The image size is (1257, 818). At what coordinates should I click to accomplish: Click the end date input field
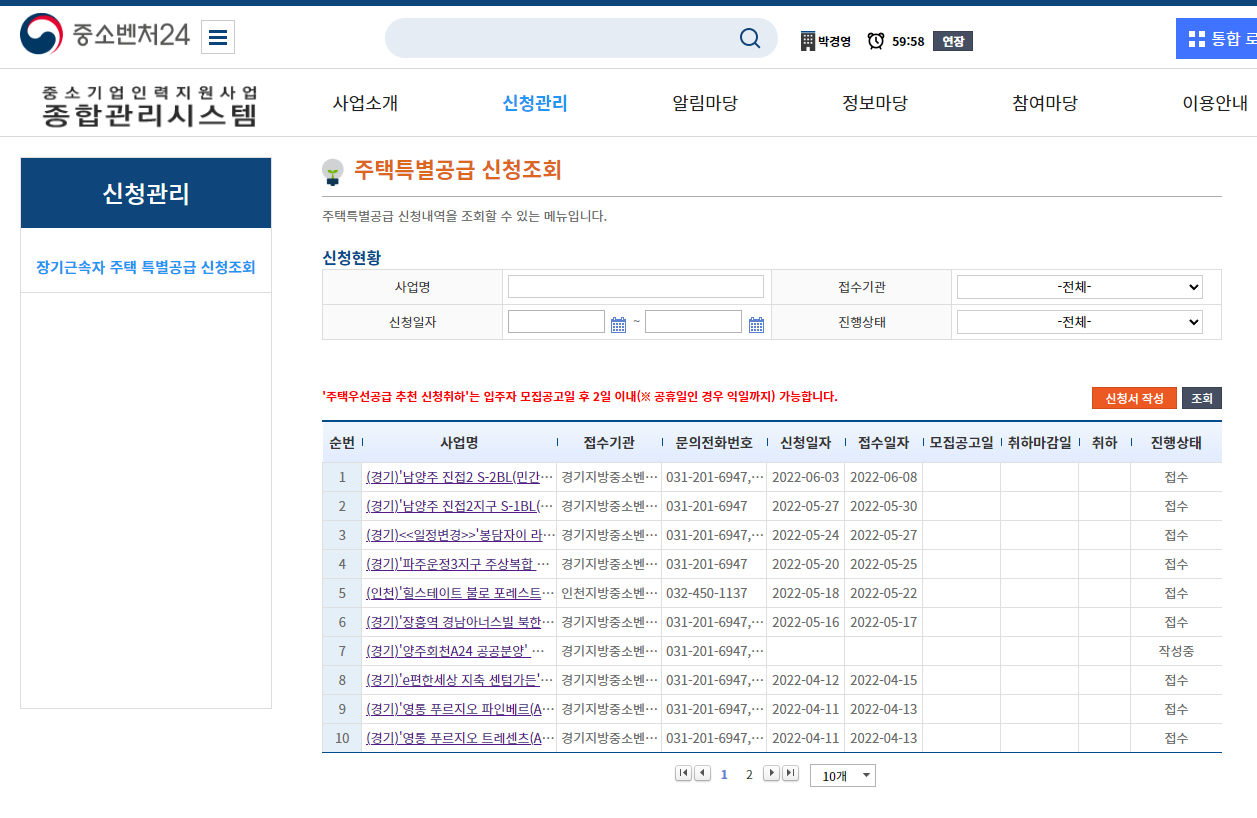(x=693, y=322)
